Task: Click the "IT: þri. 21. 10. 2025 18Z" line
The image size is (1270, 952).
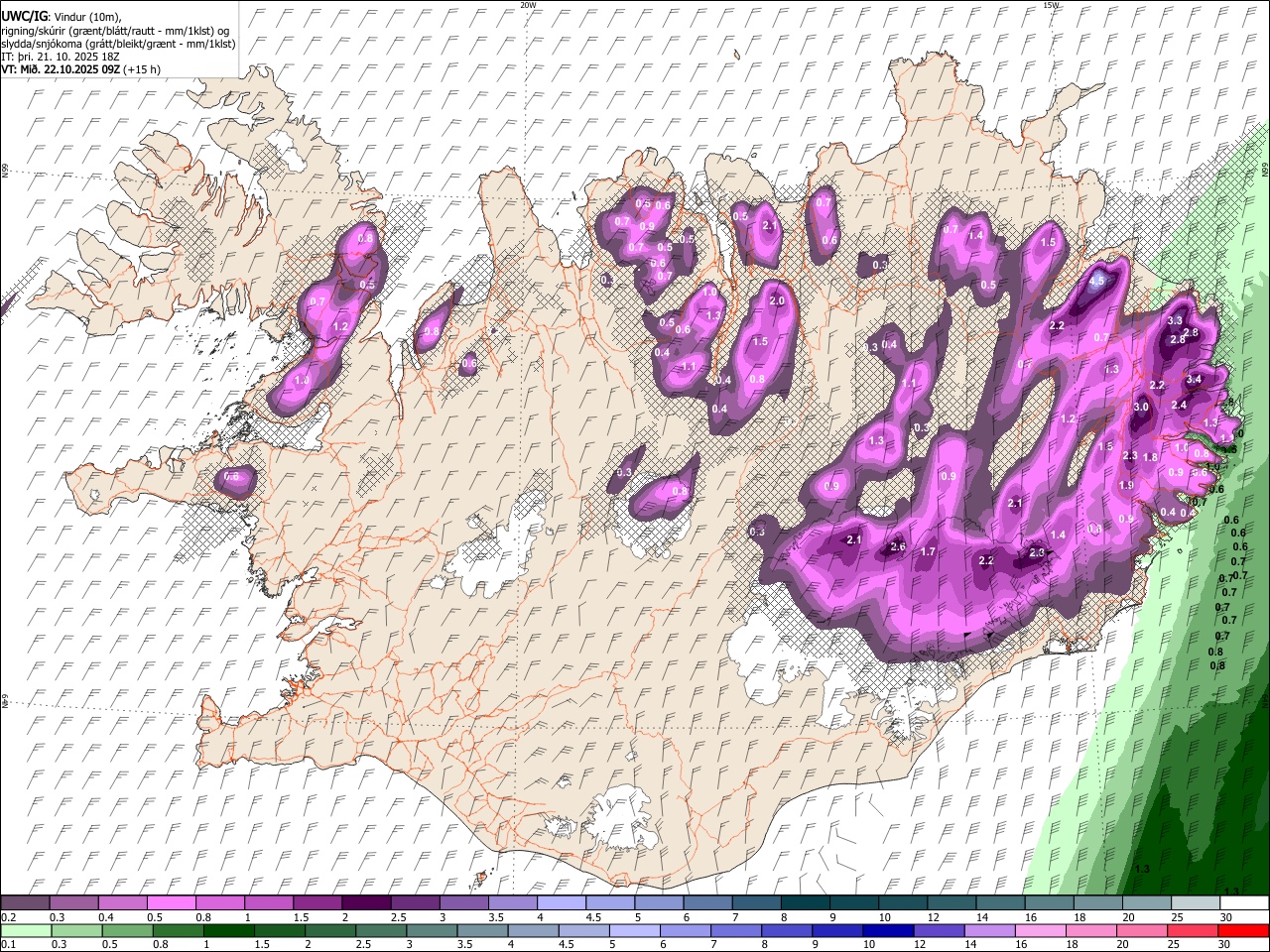Action: [61, 57]
